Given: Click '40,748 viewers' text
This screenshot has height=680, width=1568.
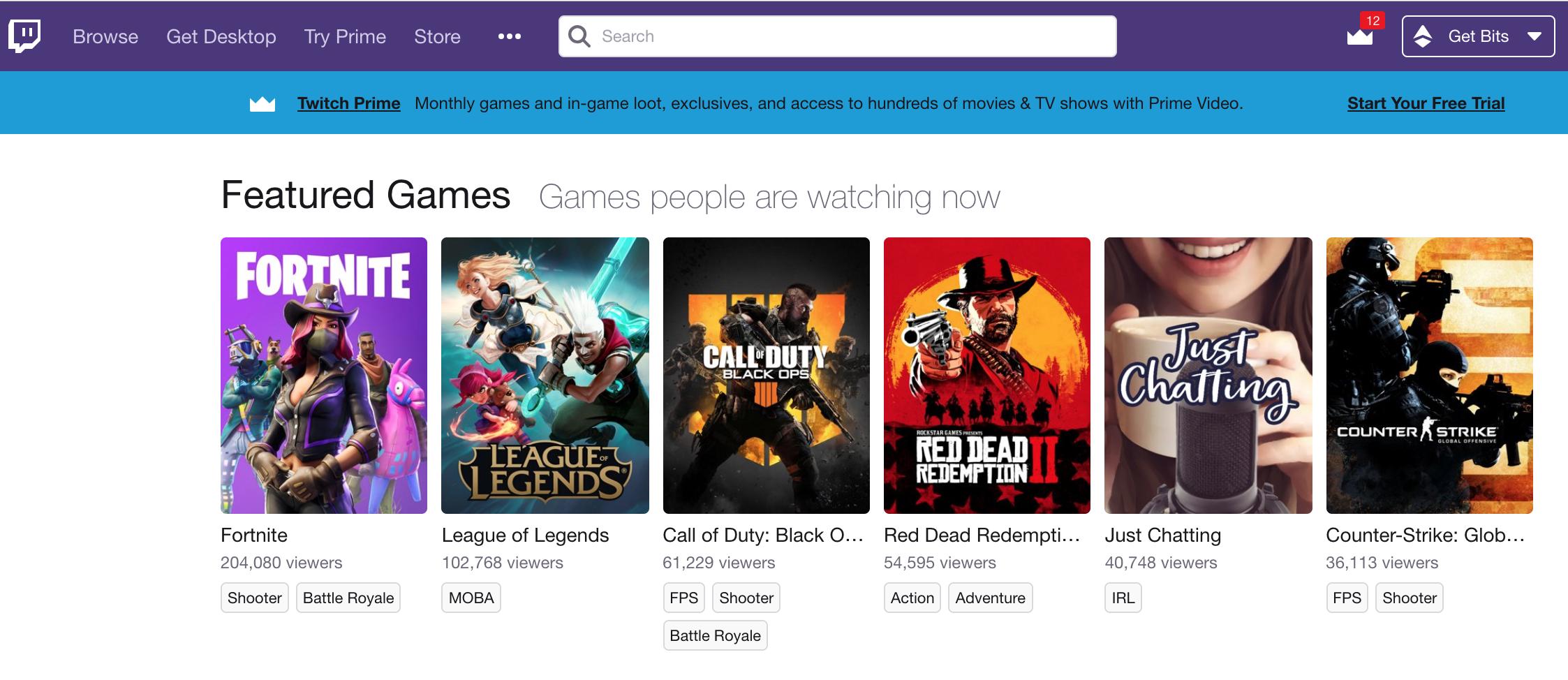Looking at the screenshot, I should tap(1161, 563).
